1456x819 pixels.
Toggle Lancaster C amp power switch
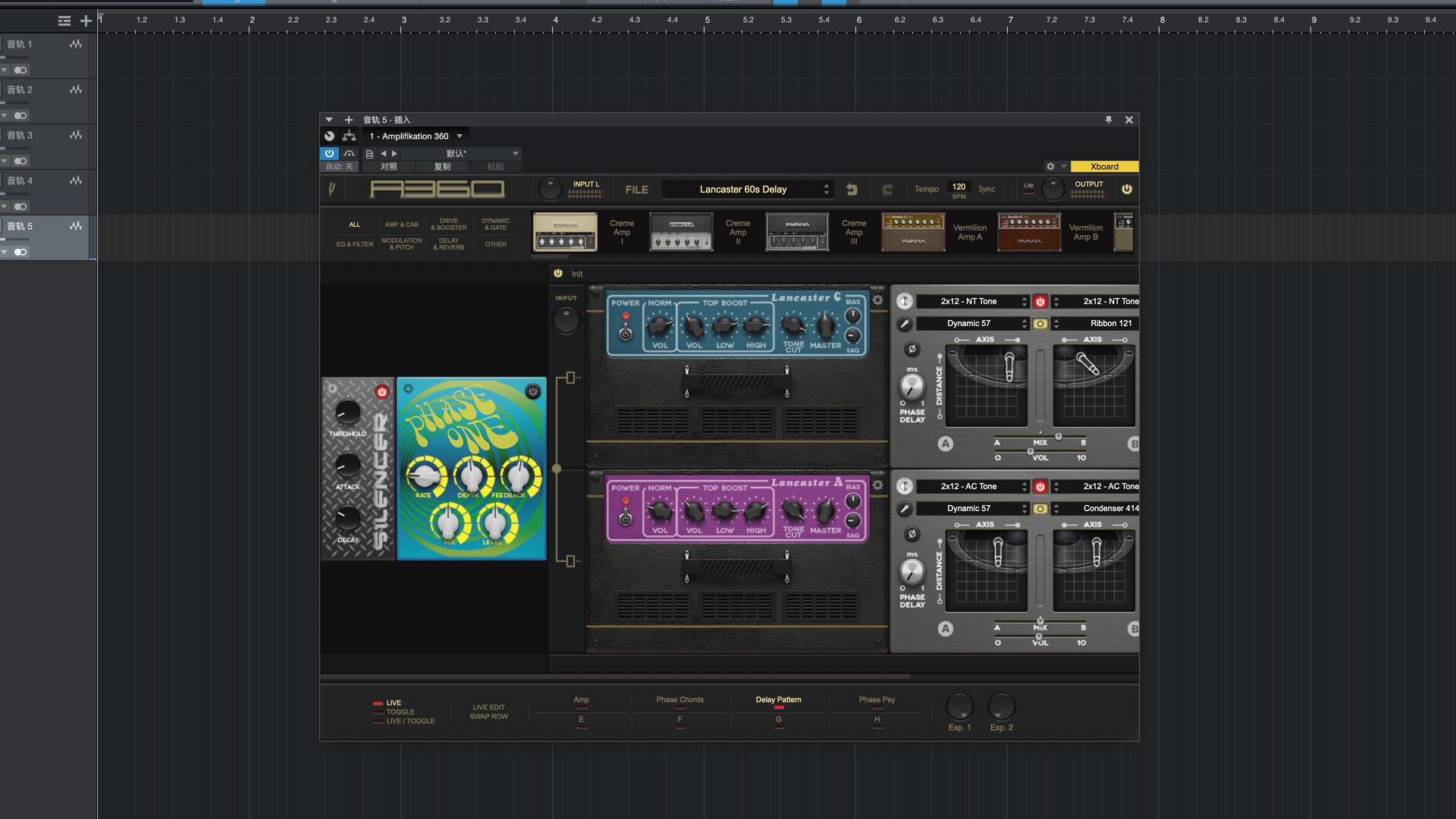click(x=626, y=334)
